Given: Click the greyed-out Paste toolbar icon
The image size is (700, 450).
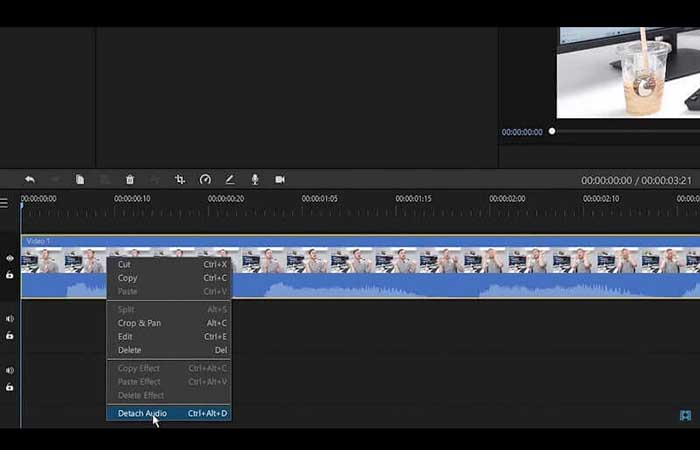Looking at the screenshot, I should [105, 179].
